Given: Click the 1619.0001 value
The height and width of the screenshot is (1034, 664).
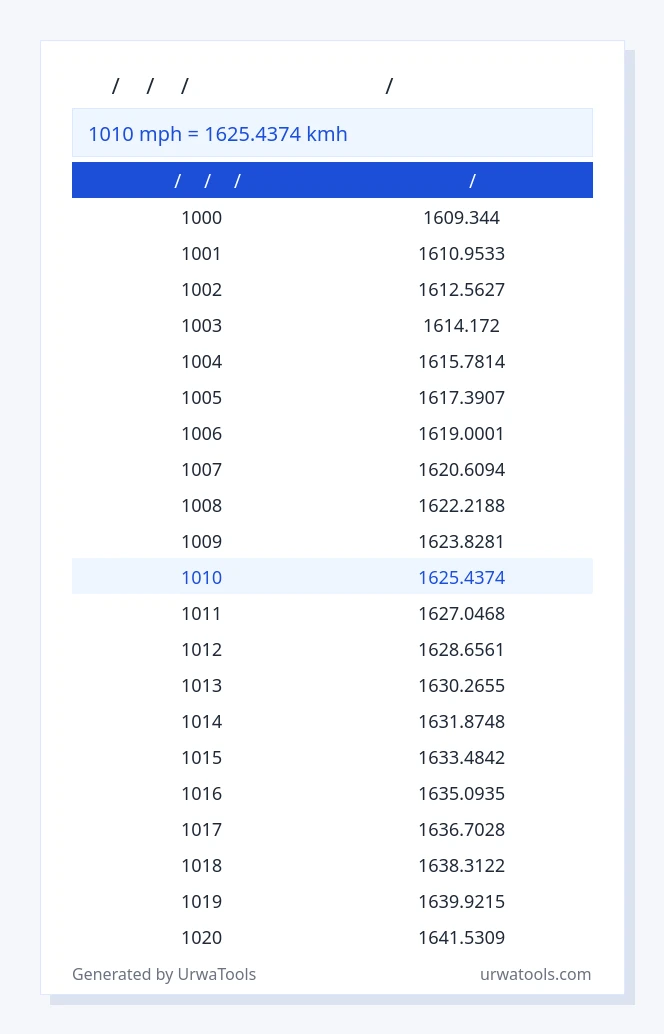Looking at the screenshot, I should 462,433.
